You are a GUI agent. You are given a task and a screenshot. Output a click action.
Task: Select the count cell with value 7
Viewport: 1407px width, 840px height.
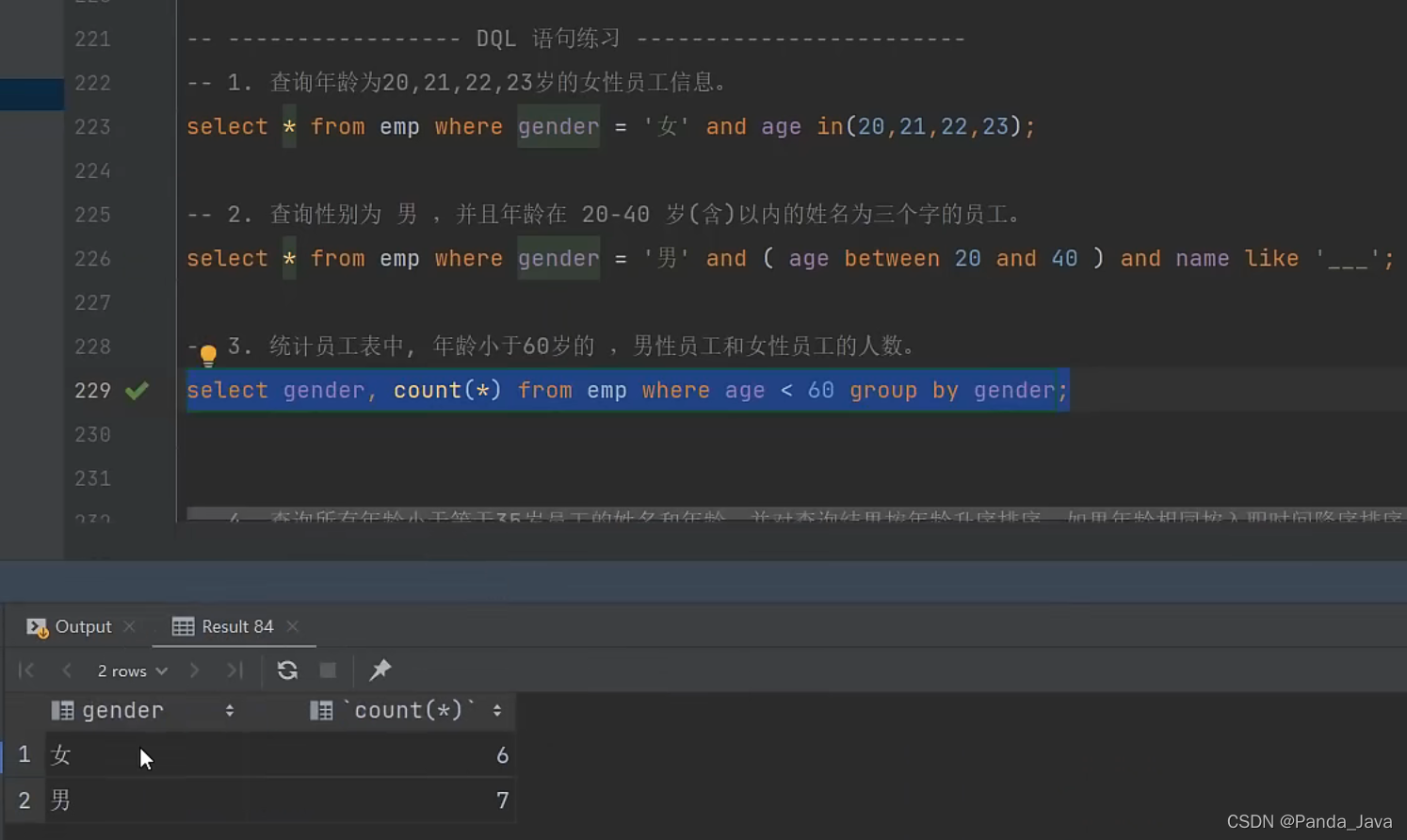click(381, 800)
